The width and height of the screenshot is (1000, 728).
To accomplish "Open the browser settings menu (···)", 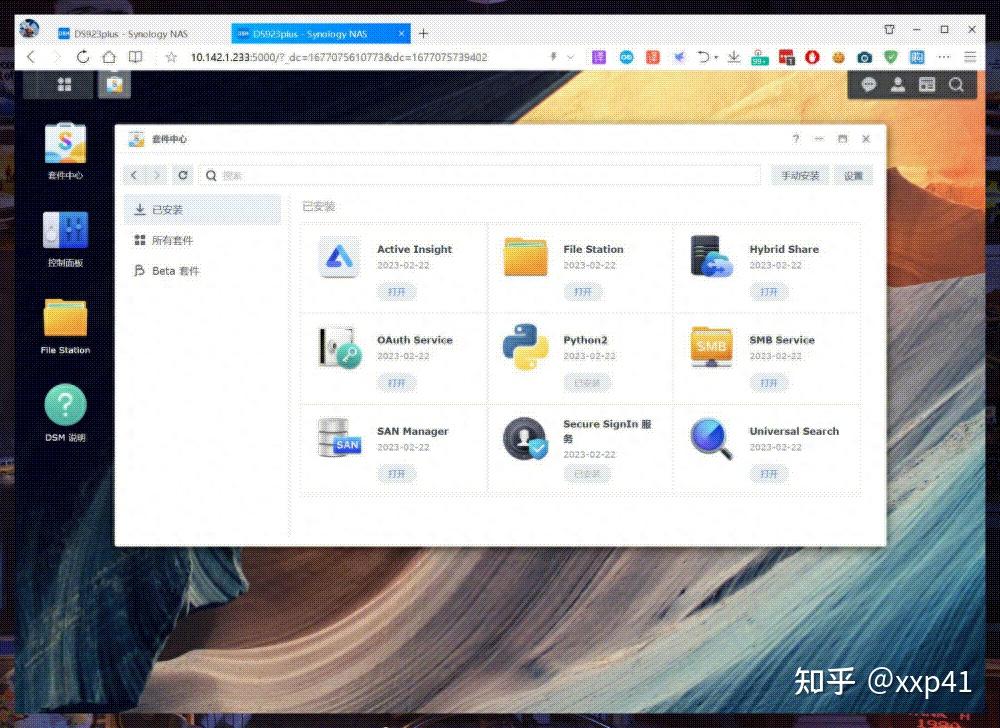I will point(942,57).
